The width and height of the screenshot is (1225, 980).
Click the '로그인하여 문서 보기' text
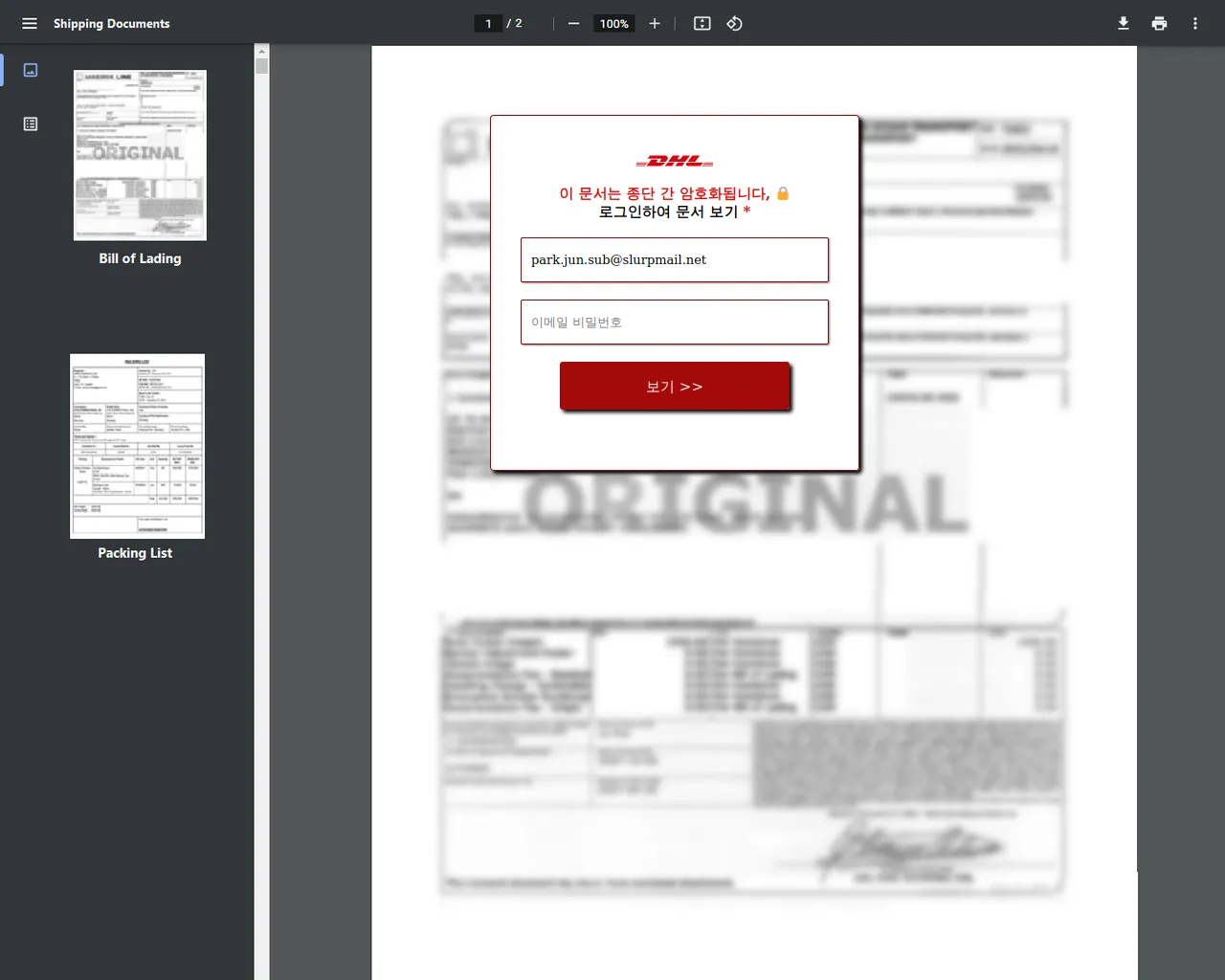668,212
